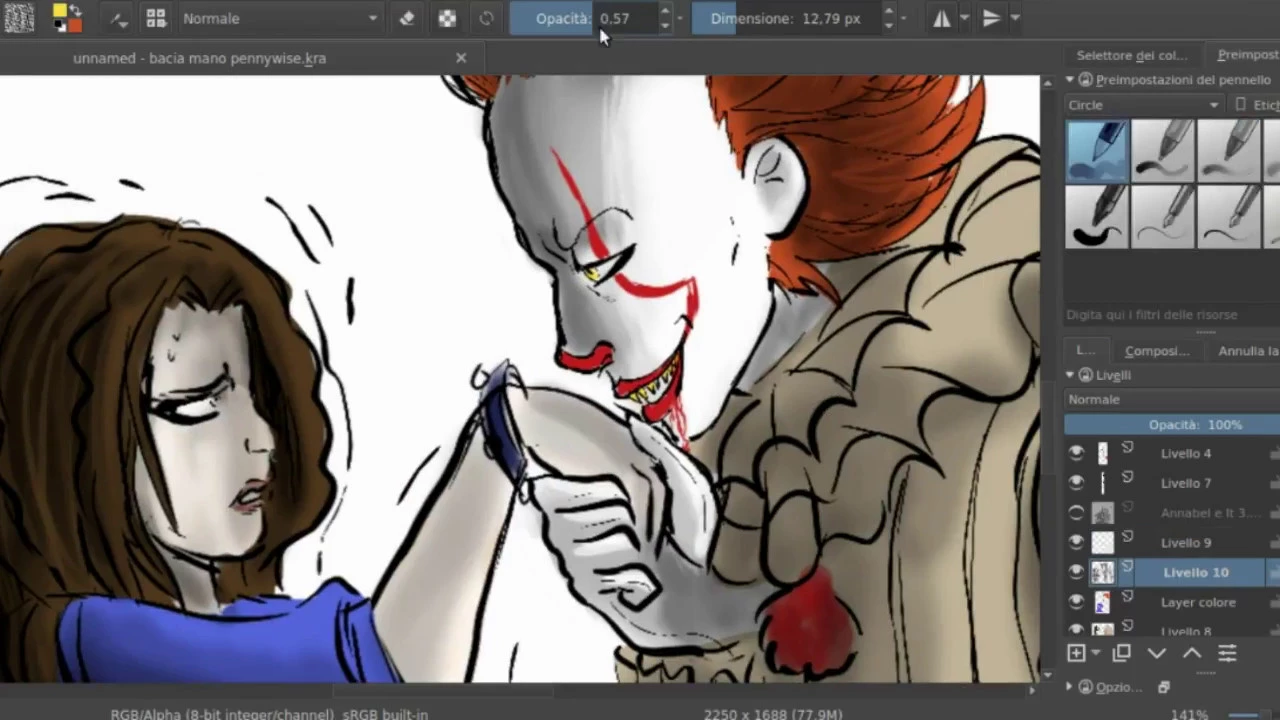Click Livello 10 layer thumbnail
The image size is (1280, 720).
tap(1103, 572)
